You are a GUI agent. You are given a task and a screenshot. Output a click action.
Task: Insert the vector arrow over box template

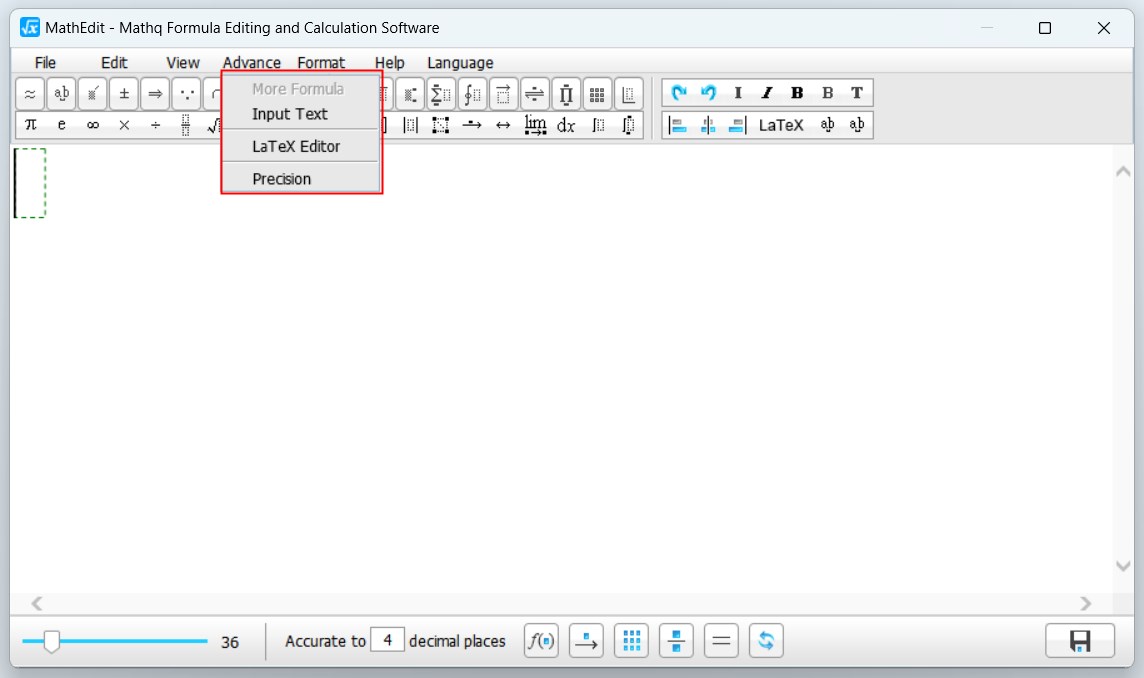click(503, 93)
